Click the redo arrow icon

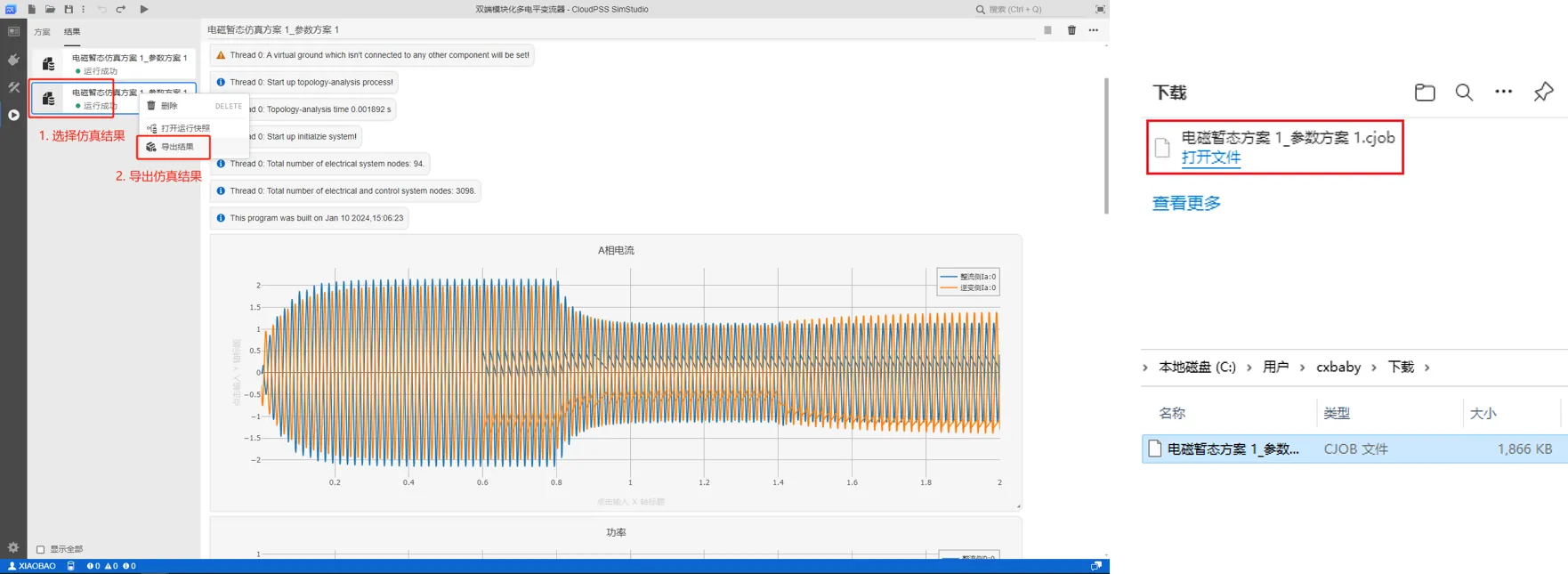point(120,9)
